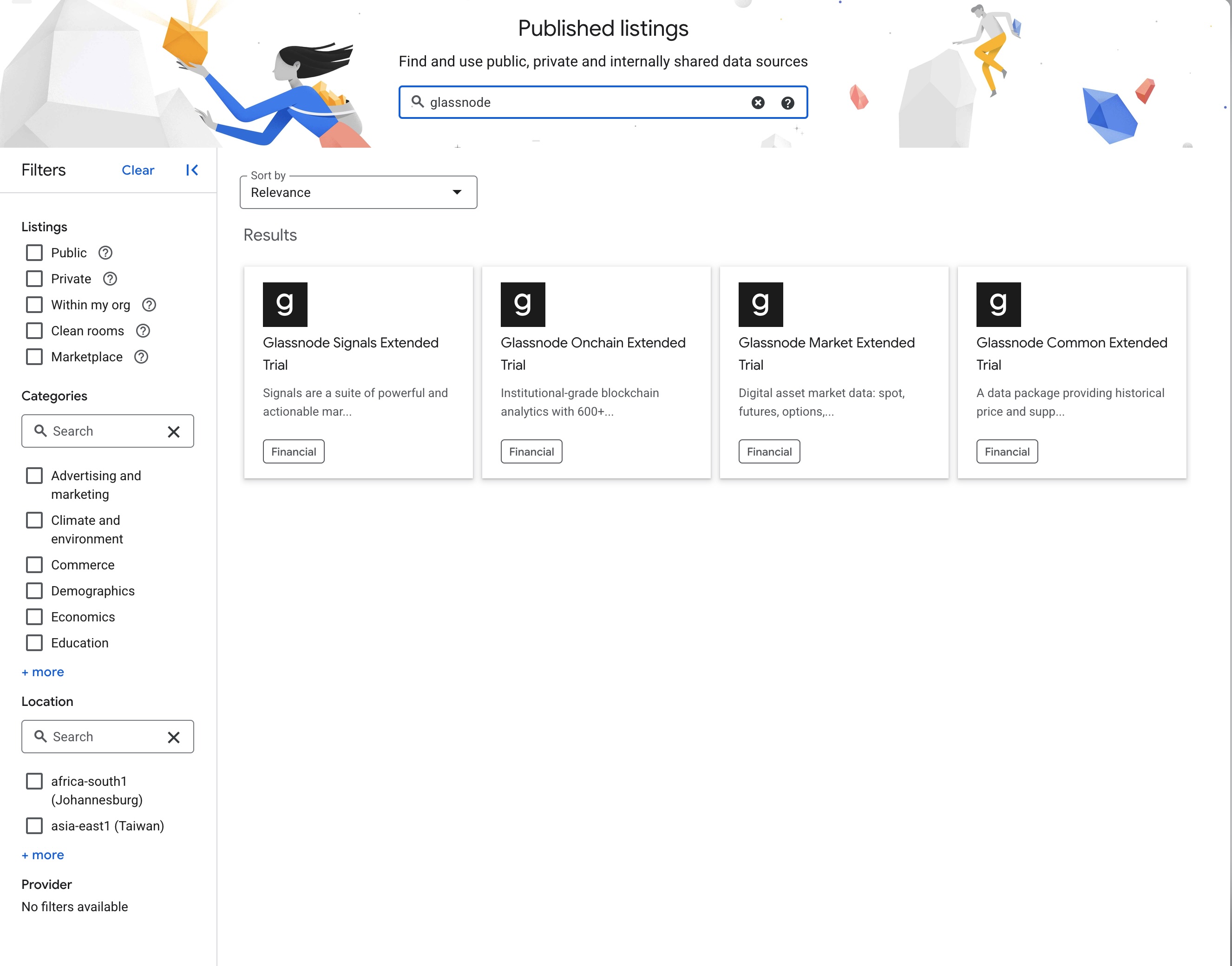Click 'A data package providing historical' description

tap(1070, 402)
